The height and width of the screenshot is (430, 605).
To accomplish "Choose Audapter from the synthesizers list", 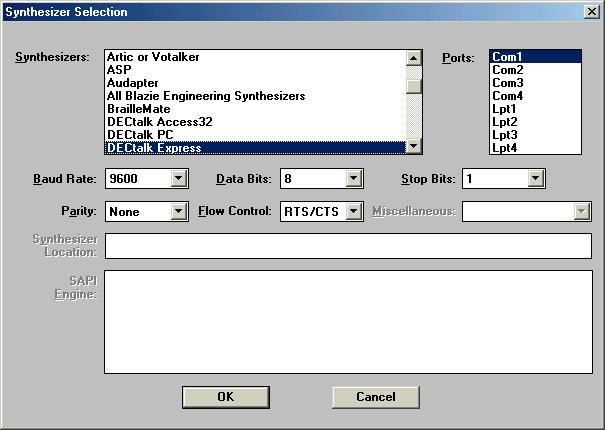I will (255, 83).
